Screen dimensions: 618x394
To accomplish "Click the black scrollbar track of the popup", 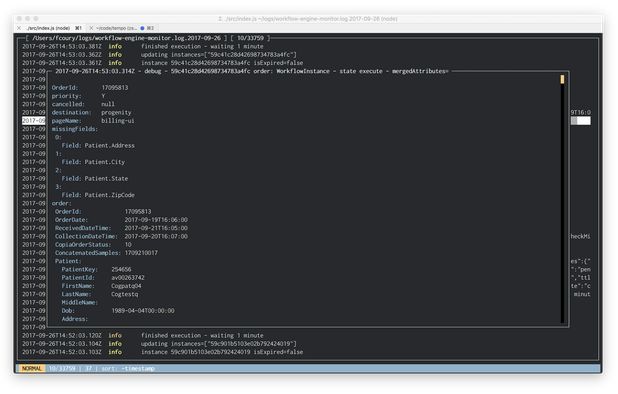I will click(x=562, y=203).
